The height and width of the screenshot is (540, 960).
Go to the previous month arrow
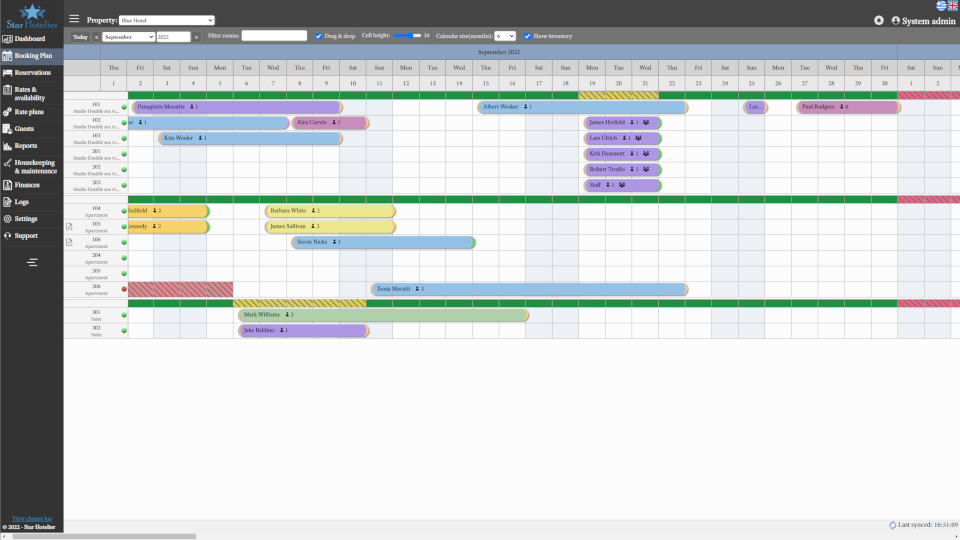(96, 37)
